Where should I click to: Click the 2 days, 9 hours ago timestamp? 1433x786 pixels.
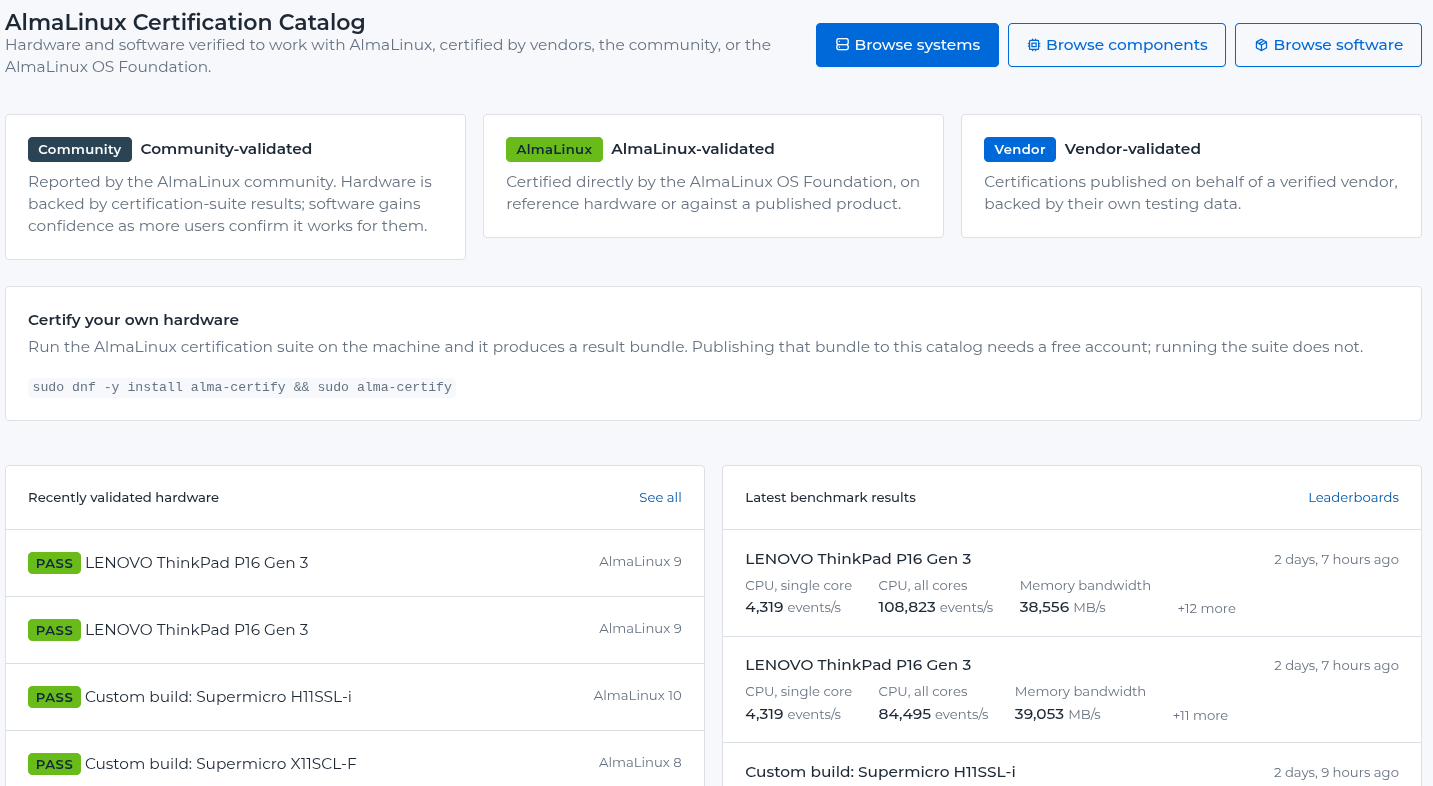click(x=1336, y=772)
